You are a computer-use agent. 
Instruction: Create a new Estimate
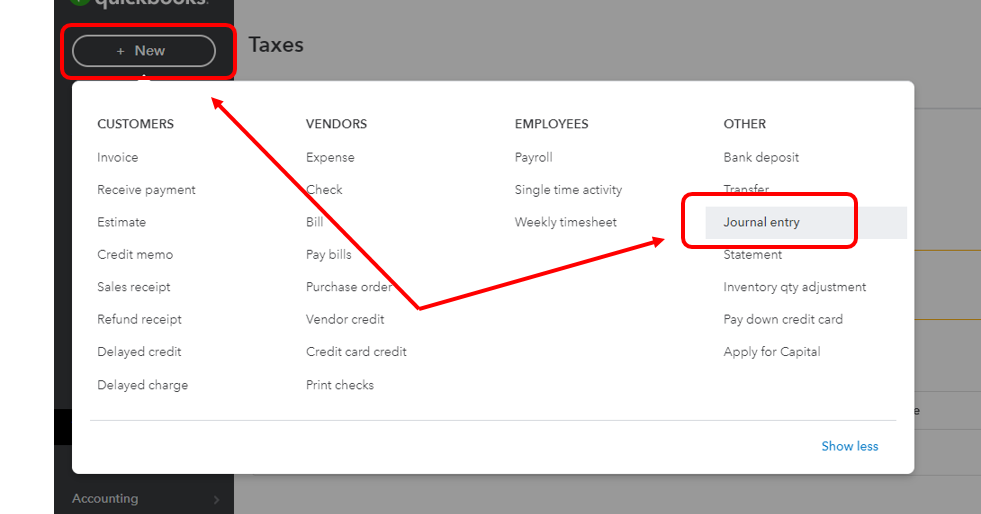click(x=121, y=222)
